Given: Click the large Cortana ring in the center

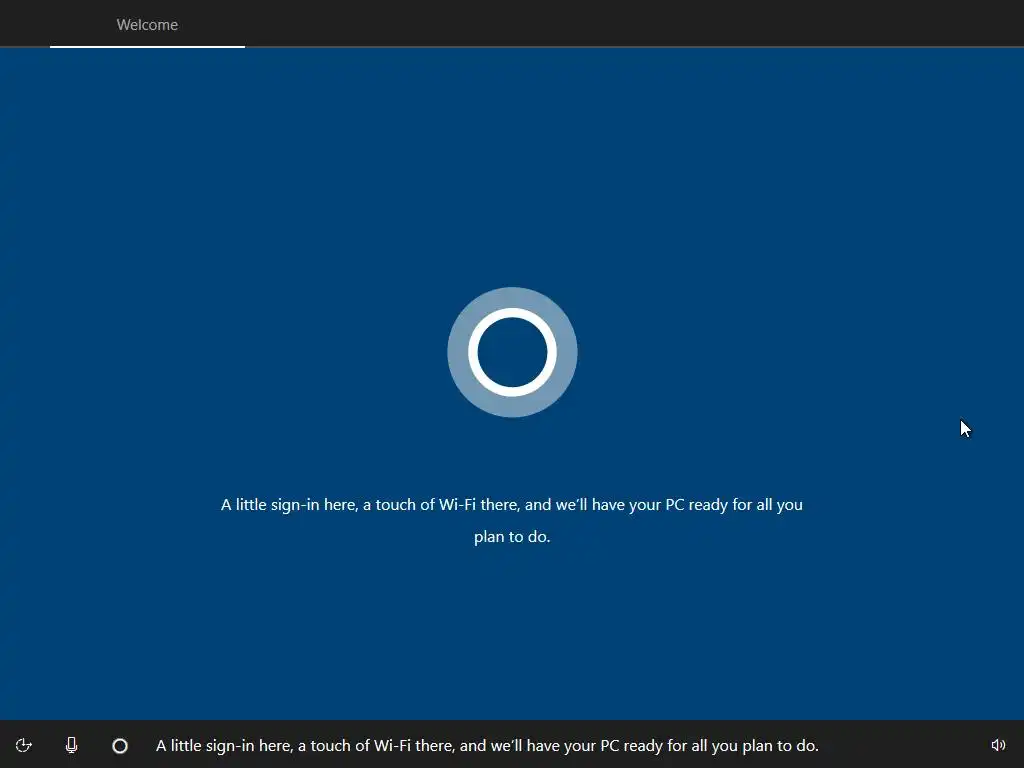Looking at the screenshot, I should pos(512,352).
